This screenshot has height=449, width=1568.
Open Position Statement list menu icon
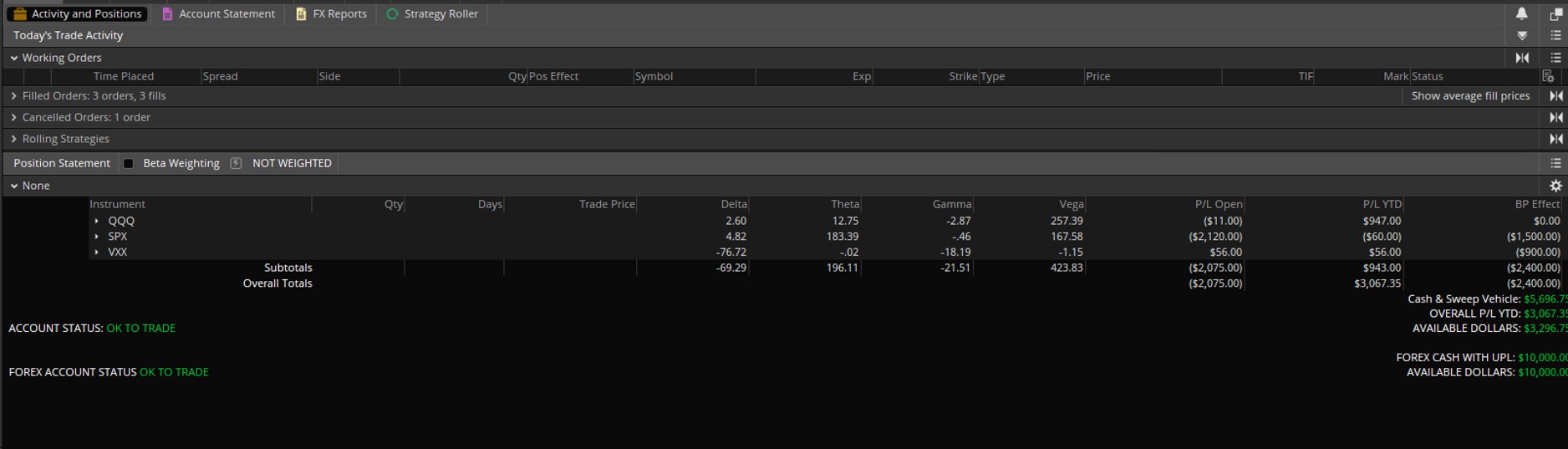click(x=1555, y=163)
